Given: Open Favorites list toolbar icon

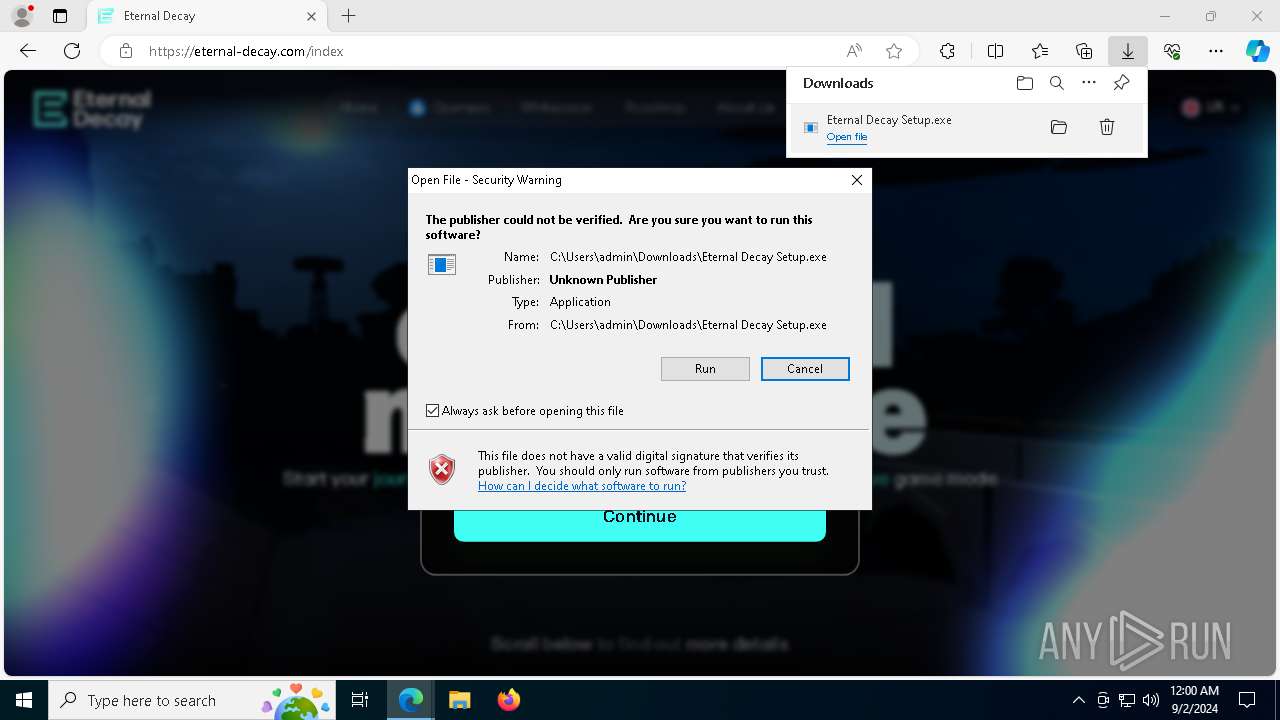Looking at the screenshot, I should tap(1040, 51).
